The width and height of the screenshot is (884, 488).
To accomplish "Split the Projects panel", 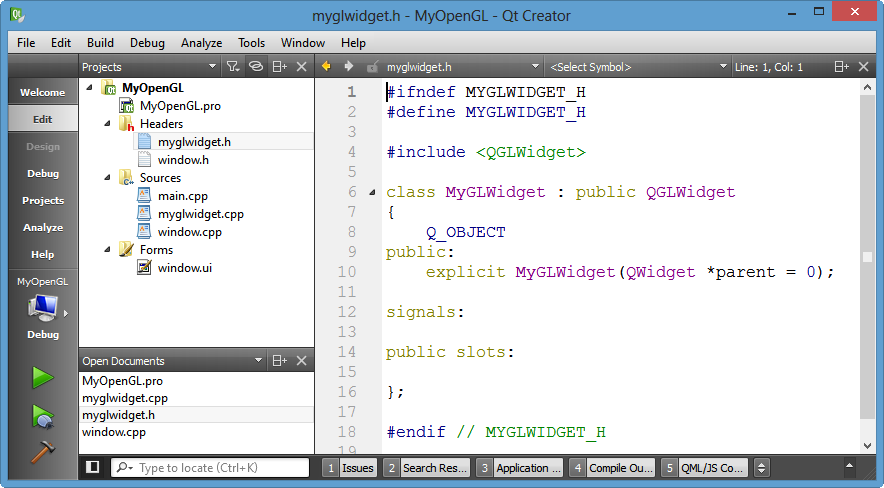I will click(280, 66).
